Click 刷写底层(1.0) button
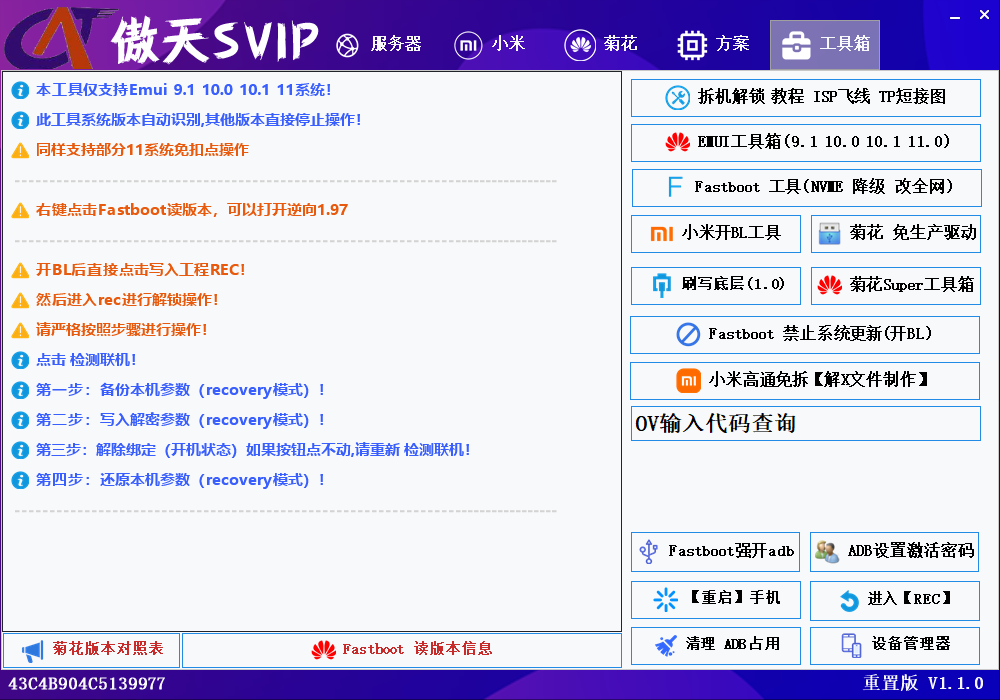The height and width of the screenshot is (700, 1000). (x=716, y=285)
